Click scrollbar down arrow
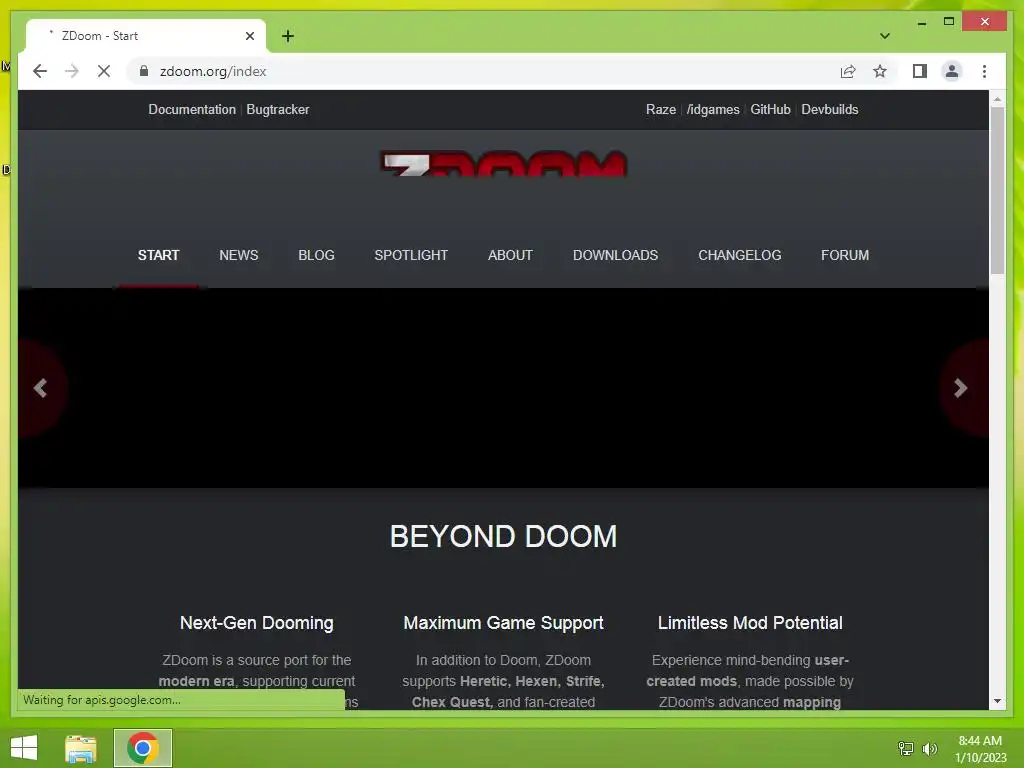 tap(997, 701)
